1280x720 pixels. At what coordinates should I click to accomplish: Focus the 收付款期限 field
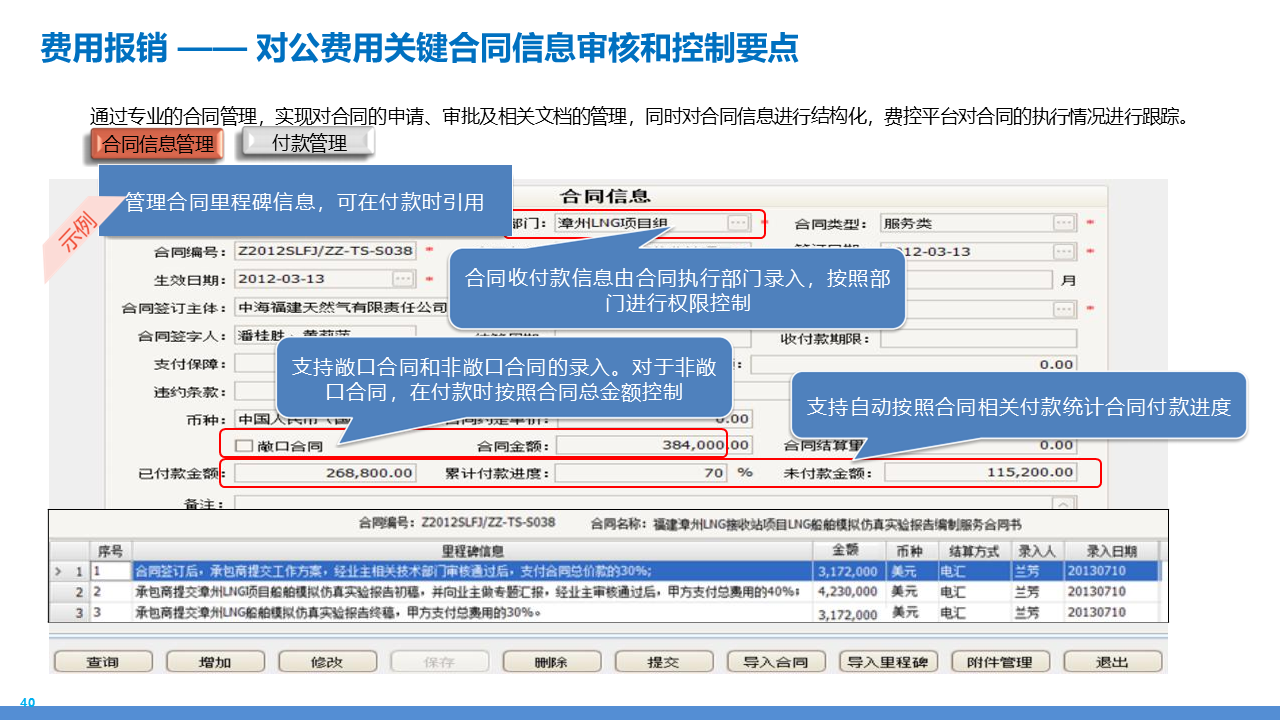pyautogui.click(x=979, y=339)
